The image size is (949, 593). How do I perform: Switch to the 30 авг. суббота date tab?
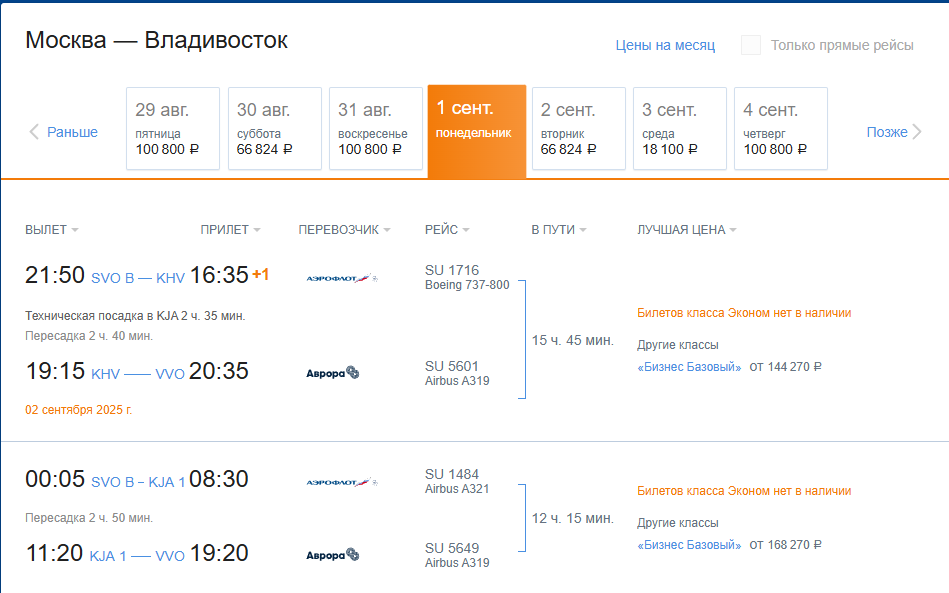275,129
